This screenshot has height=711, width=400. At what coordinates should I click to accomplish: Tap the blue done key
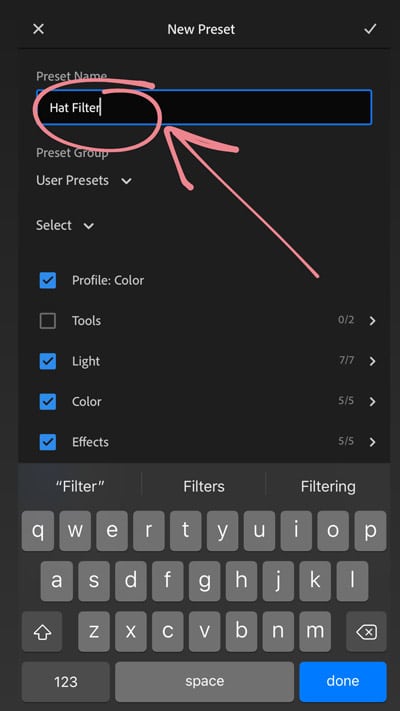(343, 681)
